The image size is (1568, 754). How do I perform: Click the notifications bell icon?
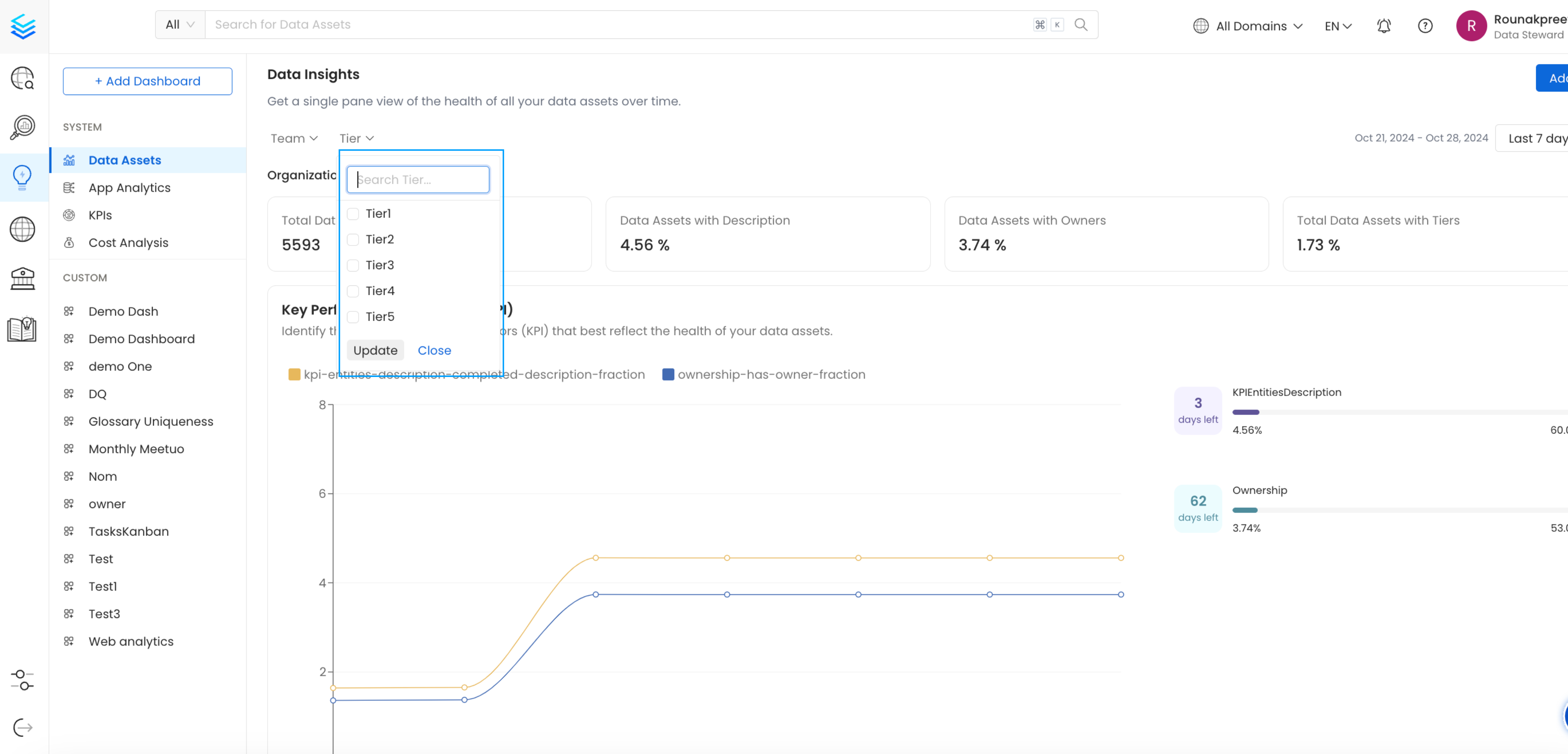(x=1383, y=25)
